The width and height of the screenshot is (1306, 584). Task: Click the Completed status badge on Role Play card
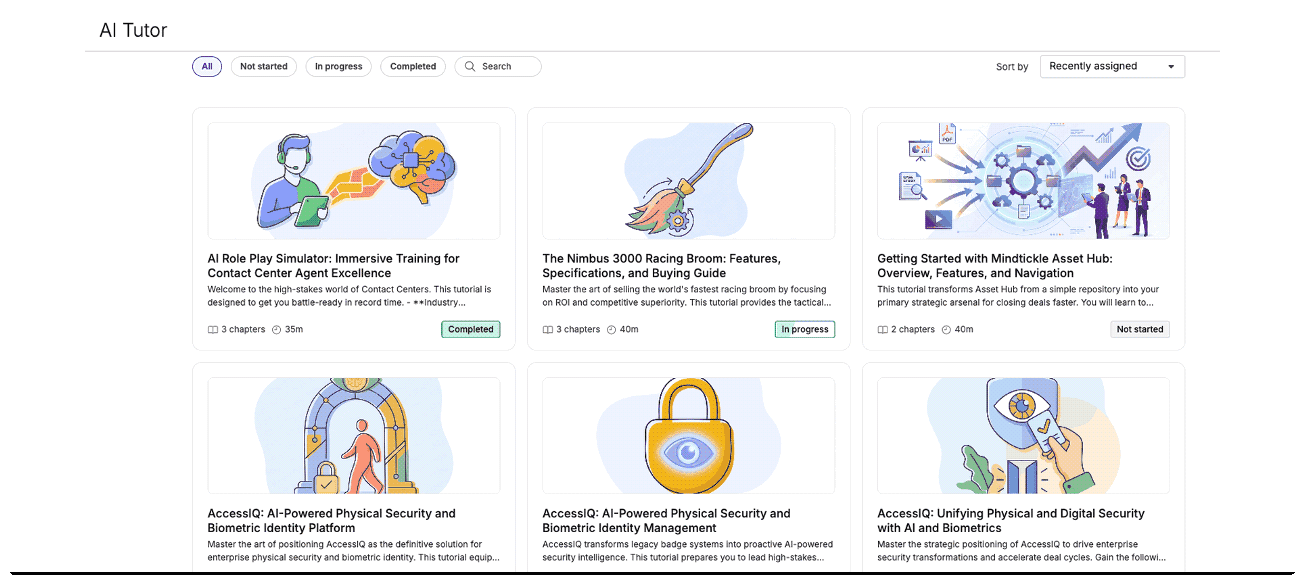(471, 329)
